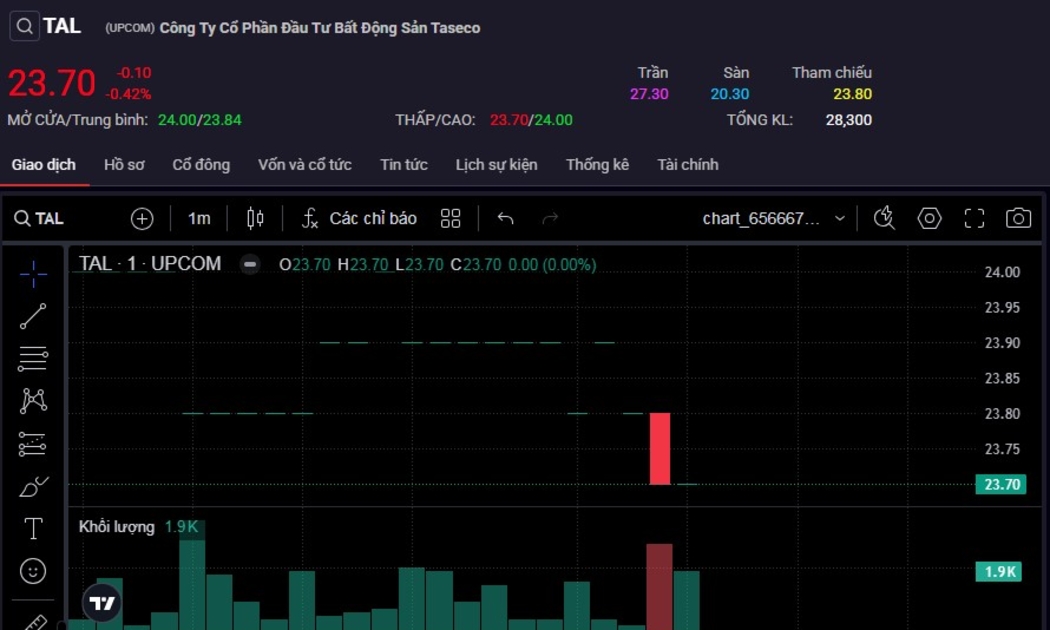1050x630 pixels.
Task: Select the XABCD pattern tool
Action: click(x=33, y=401)
